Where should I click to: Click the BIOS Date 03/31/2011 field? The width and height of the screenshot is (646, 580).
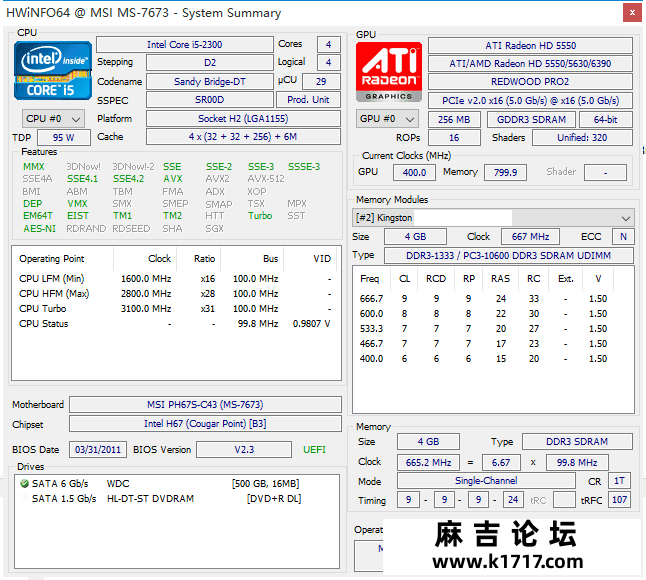point(98,449)
